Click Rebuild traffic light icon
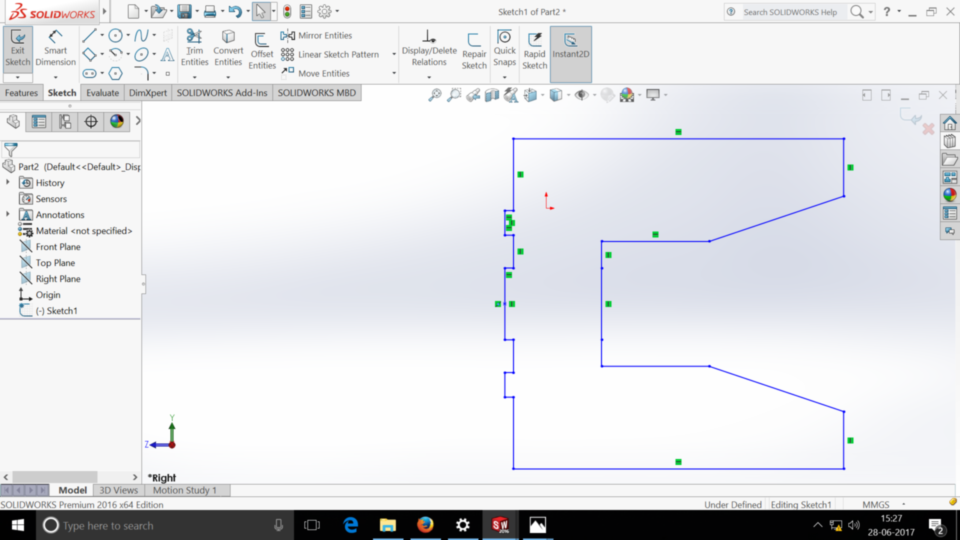960x540 pixels. 287,11
